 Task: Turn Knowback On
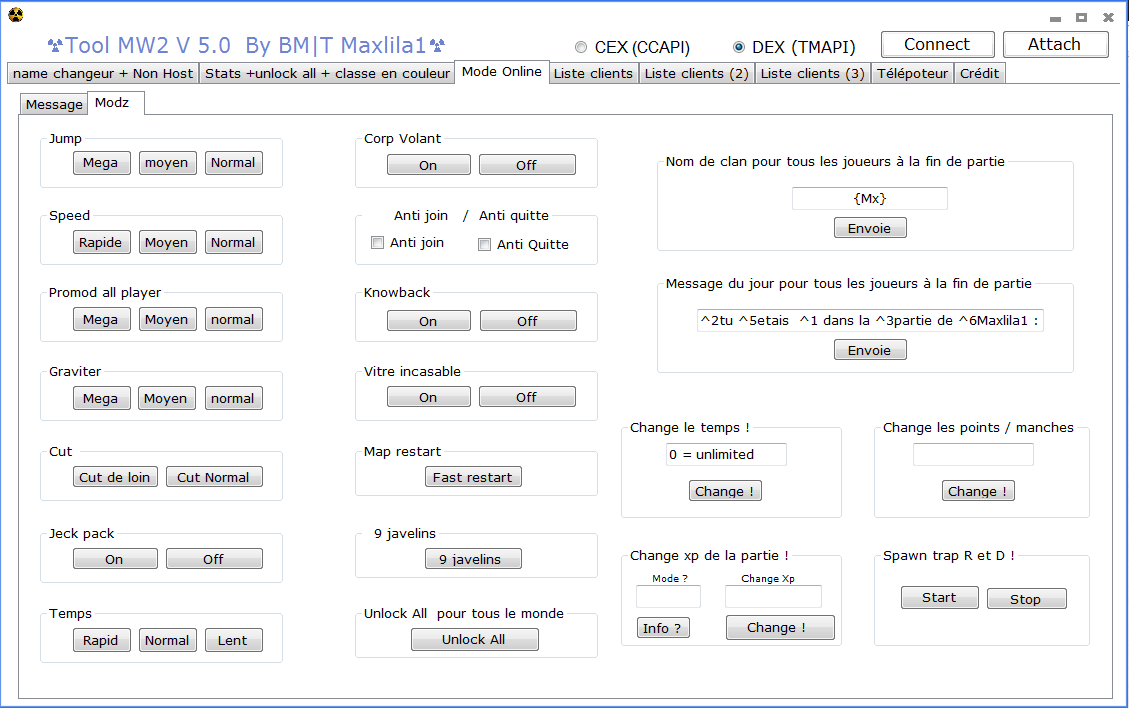428,321
